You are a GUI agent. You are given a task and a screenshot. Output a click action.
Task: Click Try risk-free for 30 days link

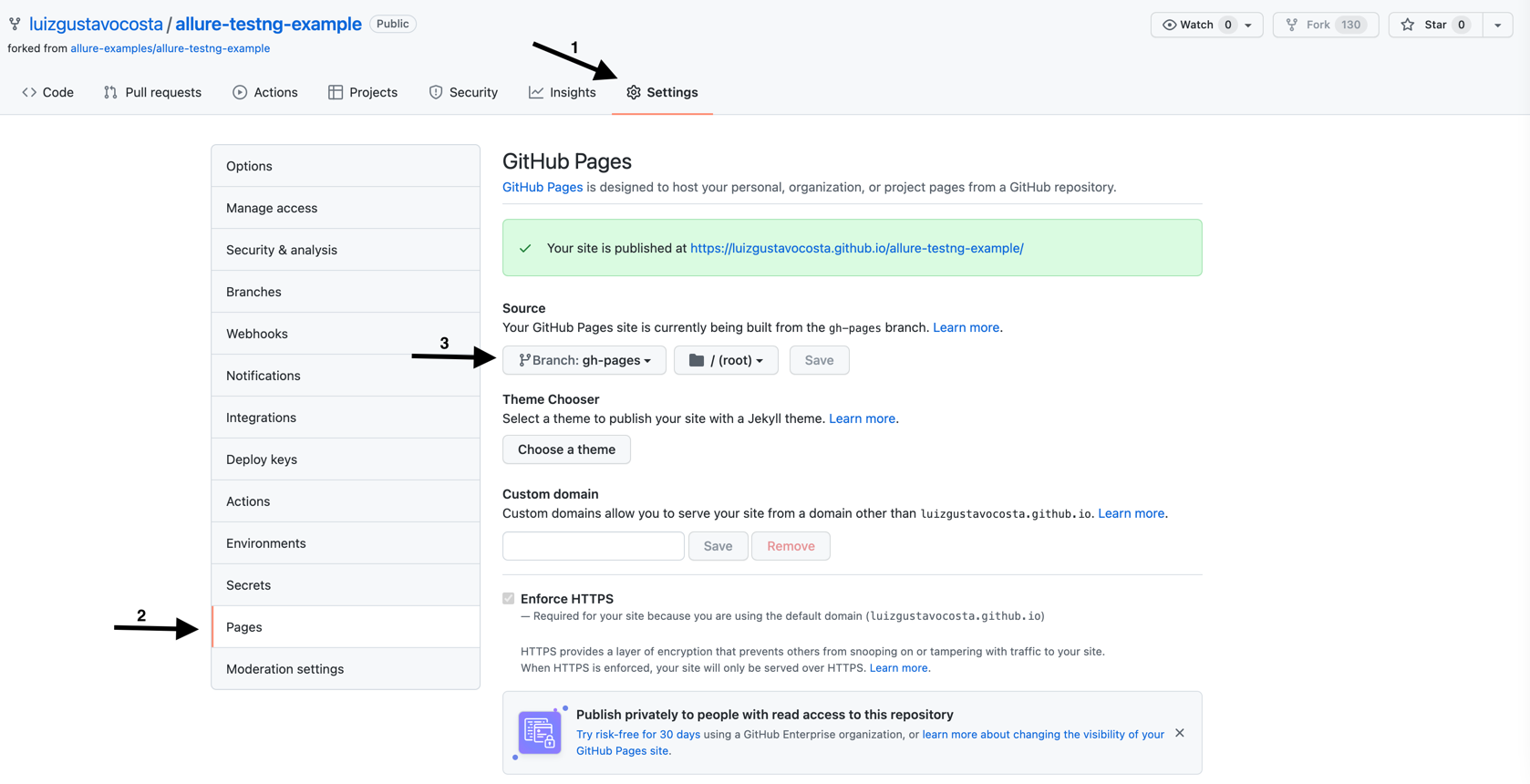[638, 734]
